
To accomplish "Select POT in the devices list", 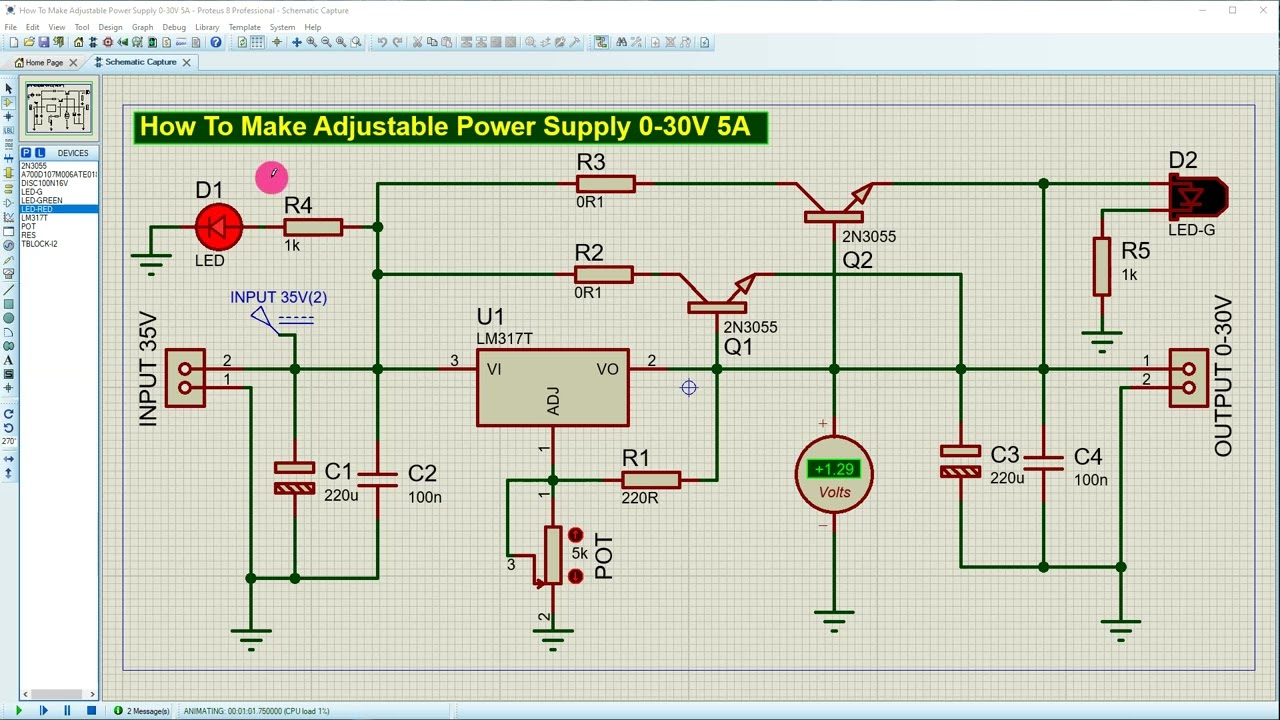I will tap(59, 227).
